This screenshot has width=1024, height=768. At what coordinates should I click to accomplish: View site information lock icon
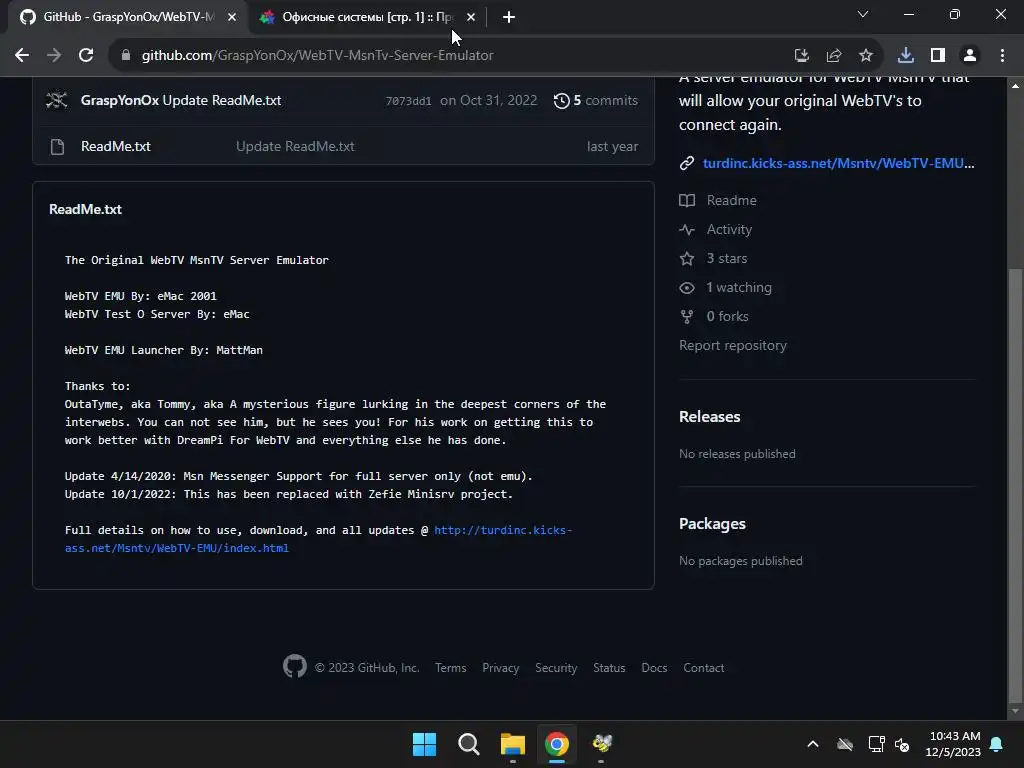click(x=125, y=56)
